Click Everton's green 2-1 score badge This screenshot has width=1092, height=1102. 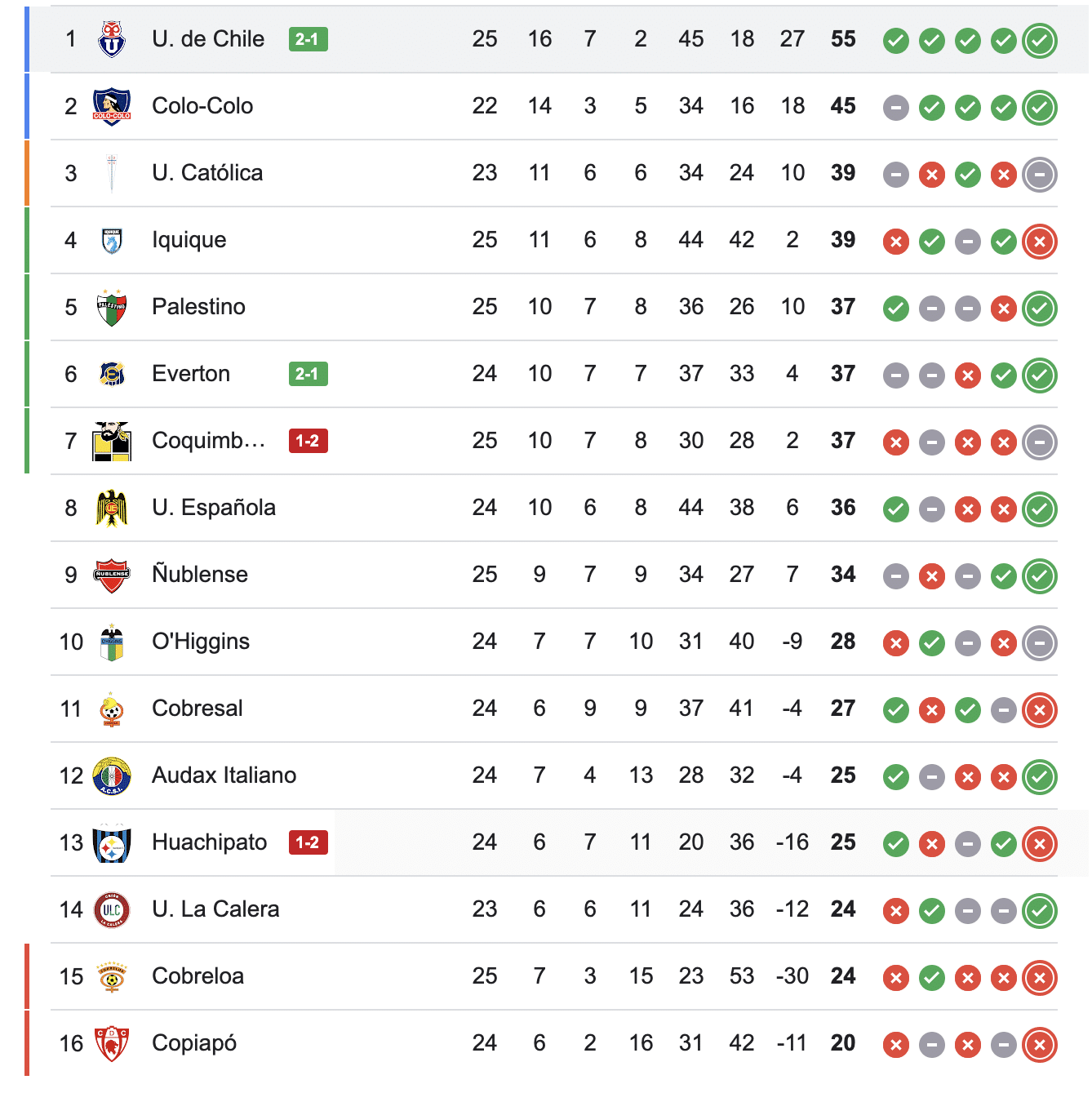308,374
